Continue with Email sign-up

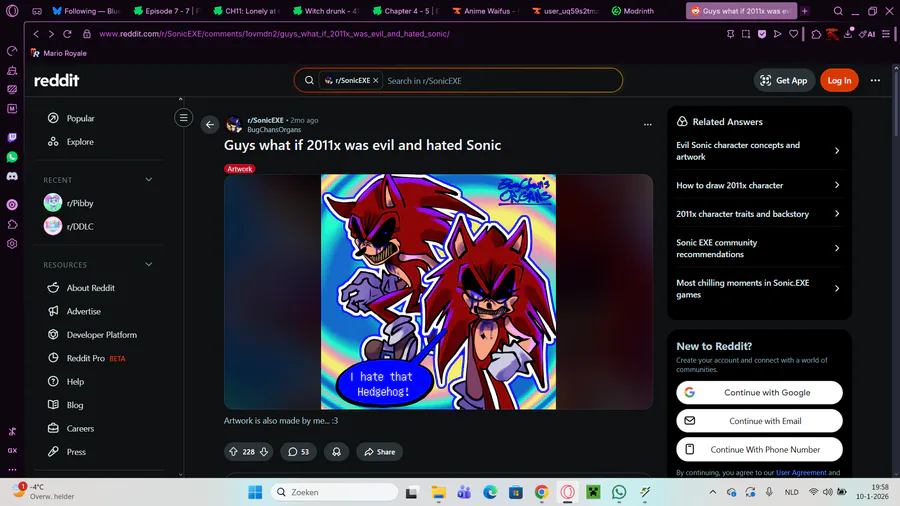click(759, 421)
